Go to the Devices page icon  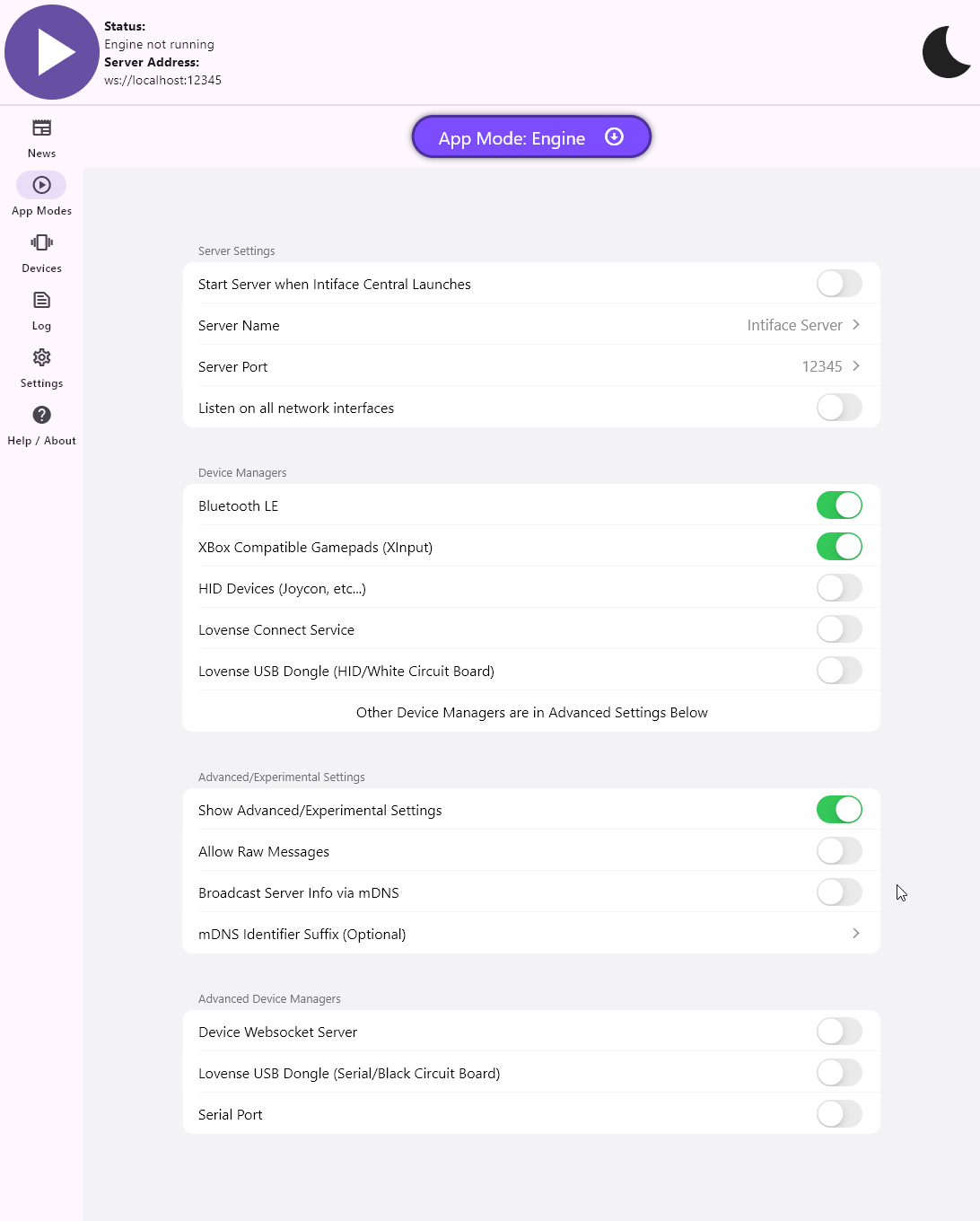click(41, 243)
